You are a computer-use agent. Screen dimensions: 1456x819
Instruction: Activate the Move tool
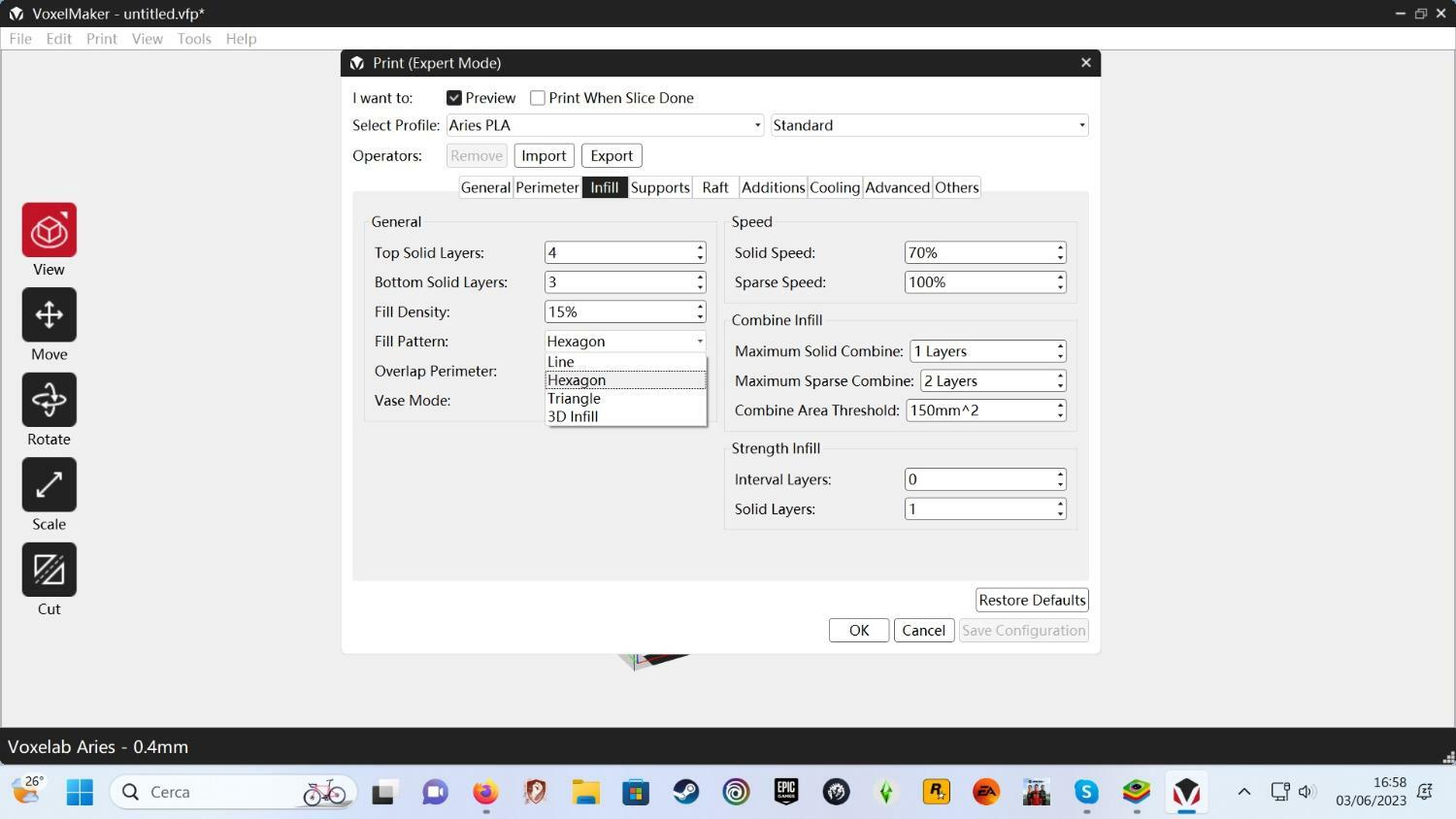(50, 314)
